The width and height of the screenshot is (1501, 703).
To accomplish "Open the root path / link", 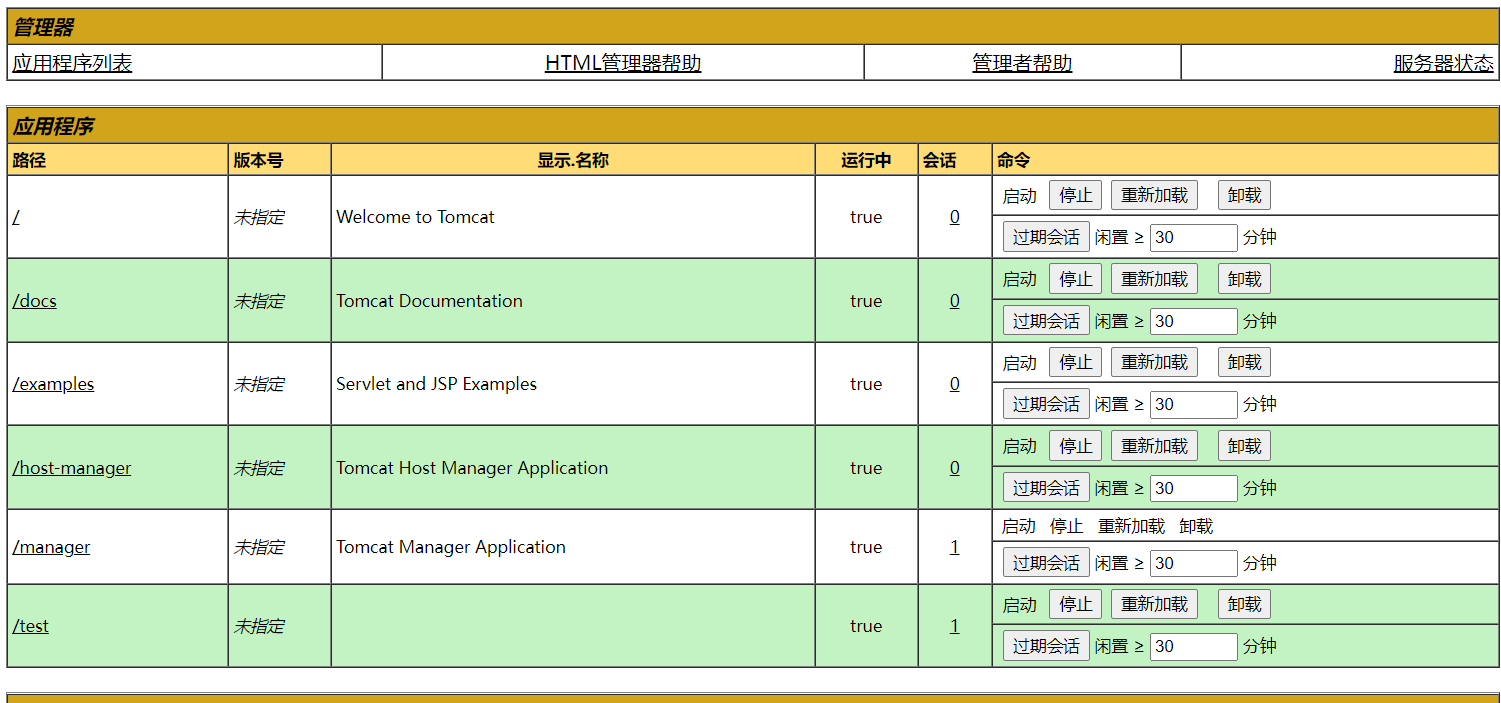I will [16, 217].
